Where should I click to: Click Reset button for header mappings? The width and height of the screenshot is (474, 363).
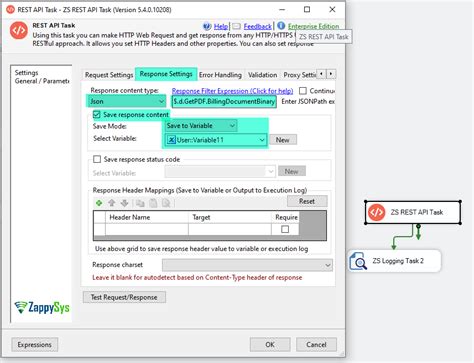307,201
